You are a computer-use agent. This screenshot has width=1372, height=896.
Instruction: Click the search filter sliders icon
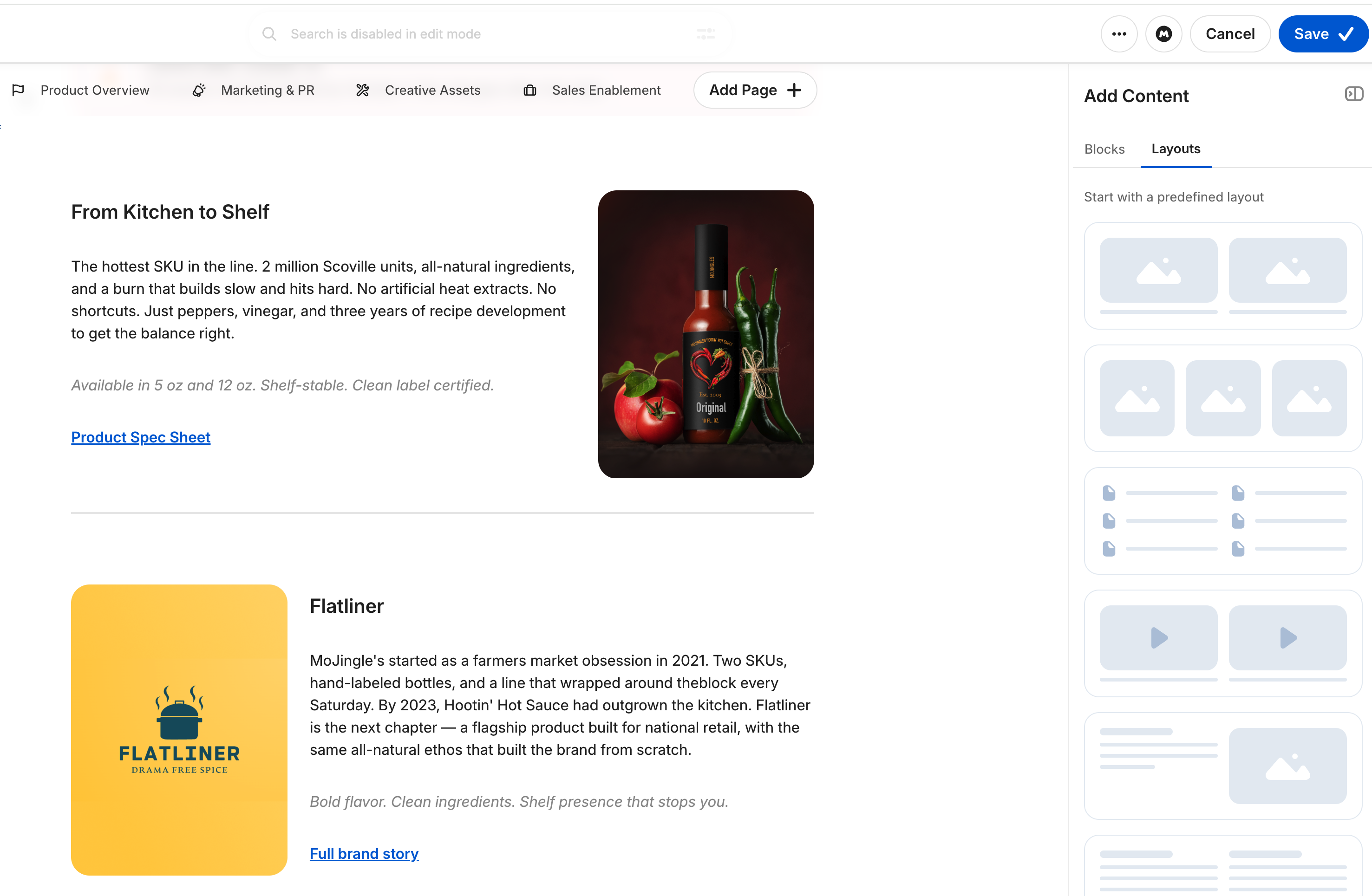coord(706,34)
